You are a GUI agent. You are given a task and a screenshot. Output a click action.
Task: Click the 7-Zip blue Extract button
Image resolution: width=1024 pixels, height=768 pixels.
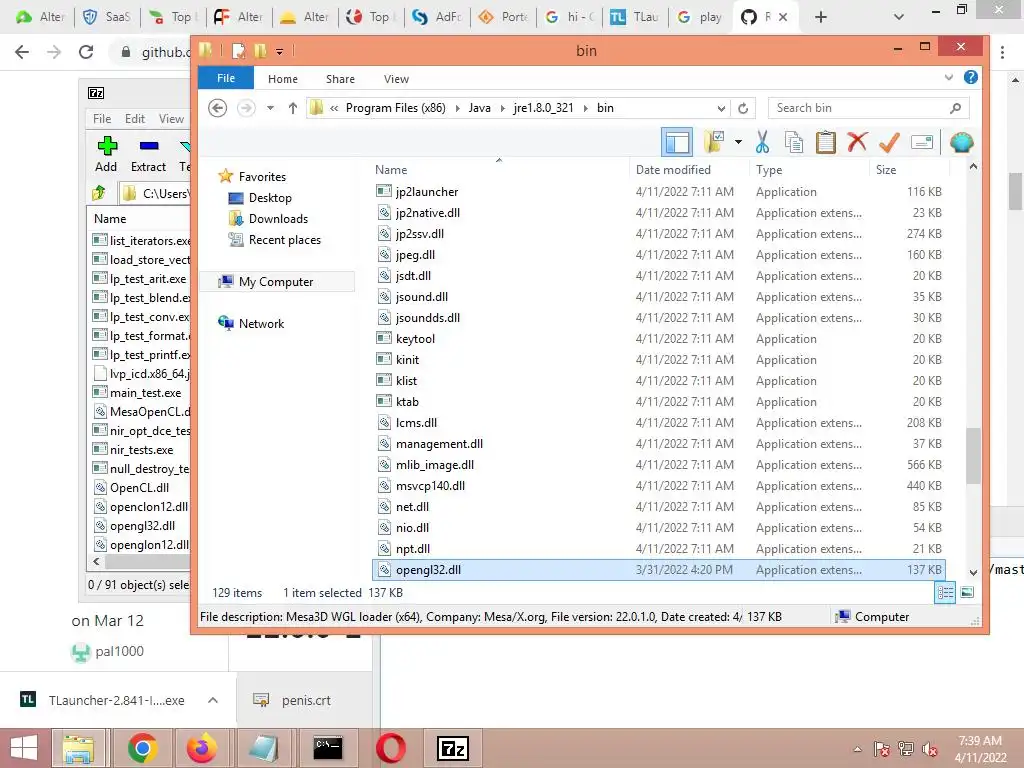click(148, 154)
